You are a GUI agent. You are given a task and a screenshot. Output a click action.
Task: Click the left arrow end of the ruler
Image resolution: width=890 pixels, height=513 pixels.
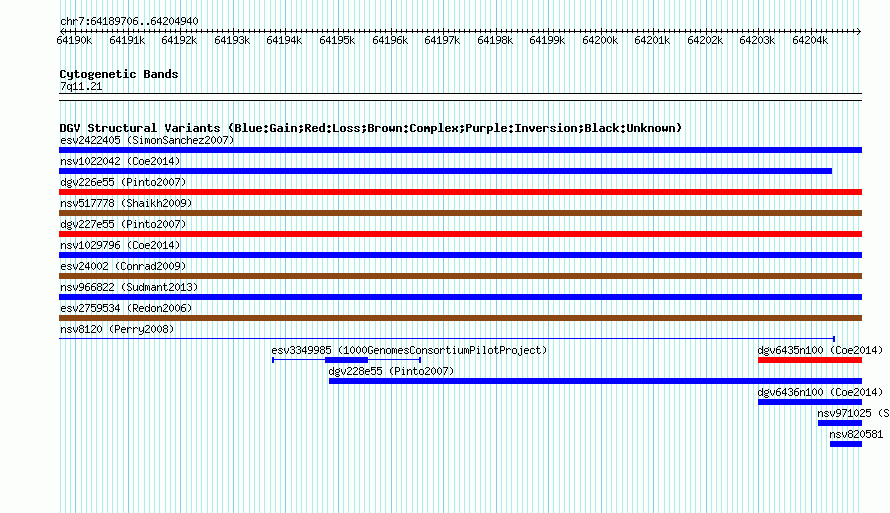[x=62, y=31]
